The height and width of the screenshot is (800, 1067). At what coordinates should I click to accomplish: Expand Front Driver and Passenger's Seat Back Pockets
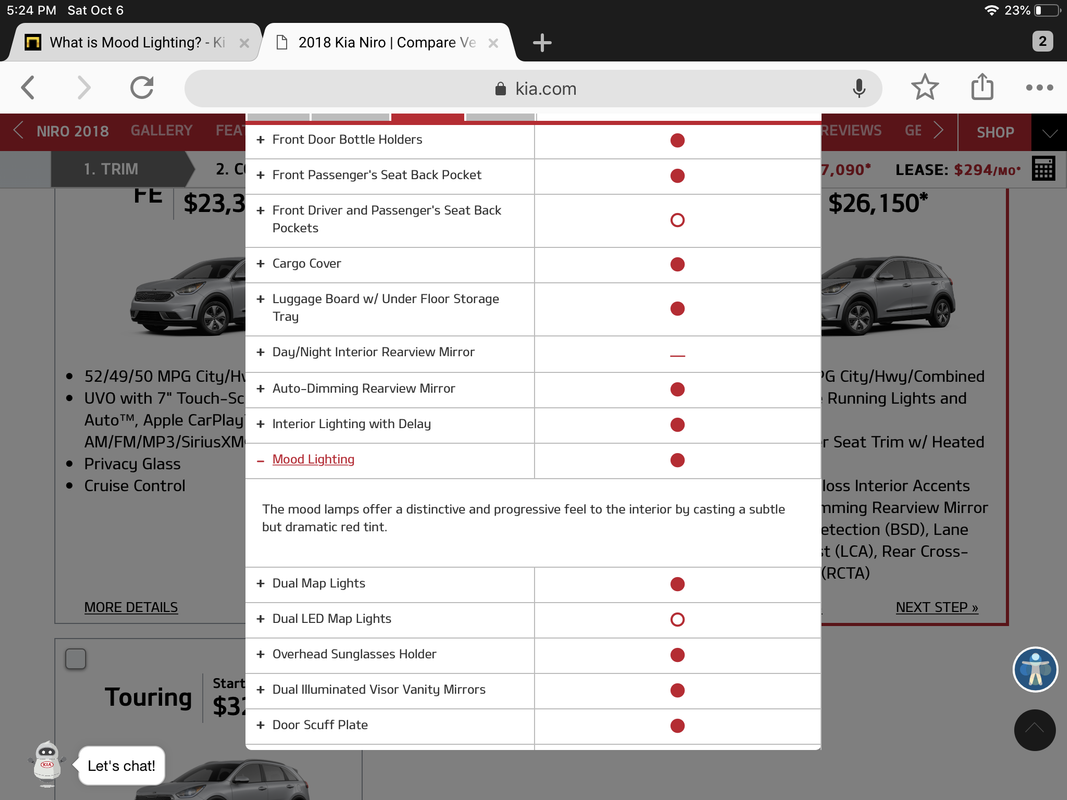point(260,210)
